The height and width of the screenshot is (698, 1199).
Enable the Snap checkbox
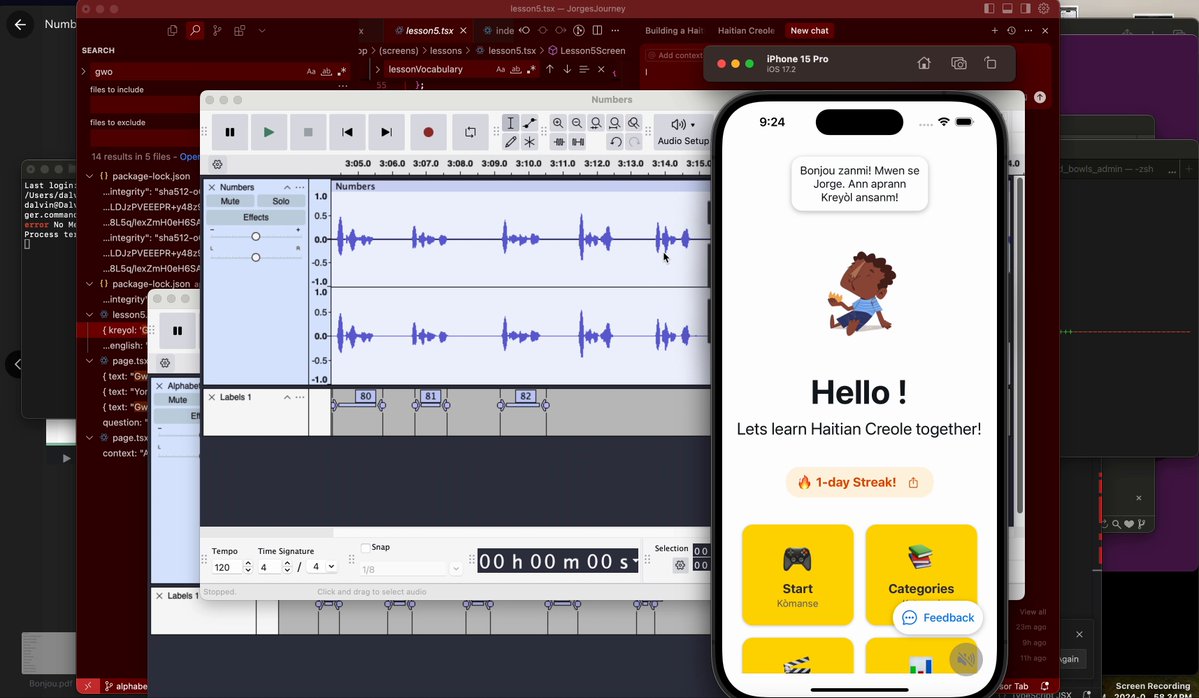[x=366, y=547]
